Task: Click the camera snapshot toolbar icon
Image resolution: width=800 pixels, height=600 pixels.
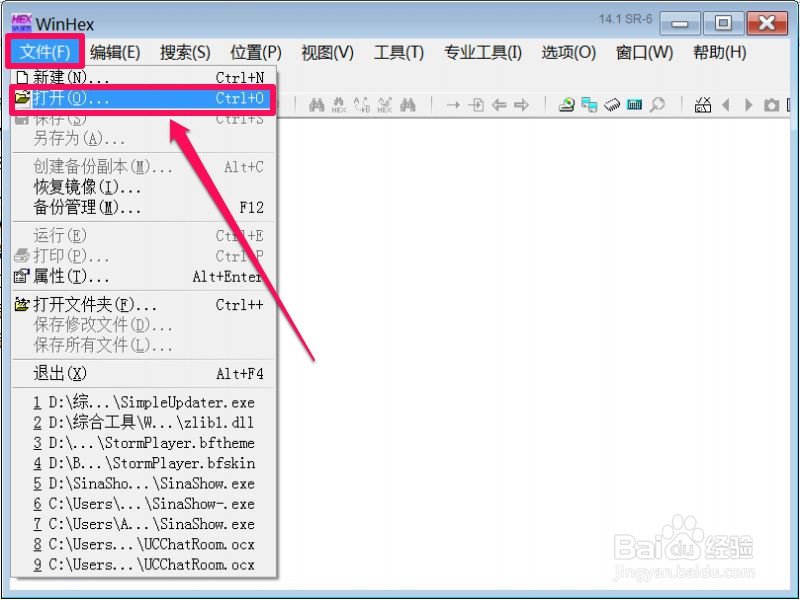Action: [x=771, y=105]
